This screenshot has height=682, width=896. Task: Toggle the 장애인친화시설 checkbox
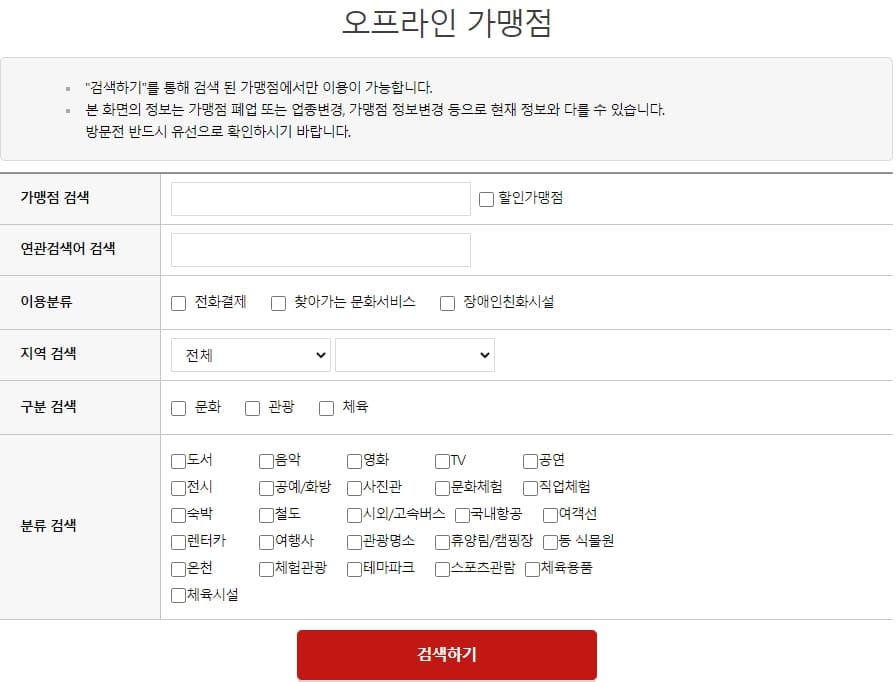447,303
